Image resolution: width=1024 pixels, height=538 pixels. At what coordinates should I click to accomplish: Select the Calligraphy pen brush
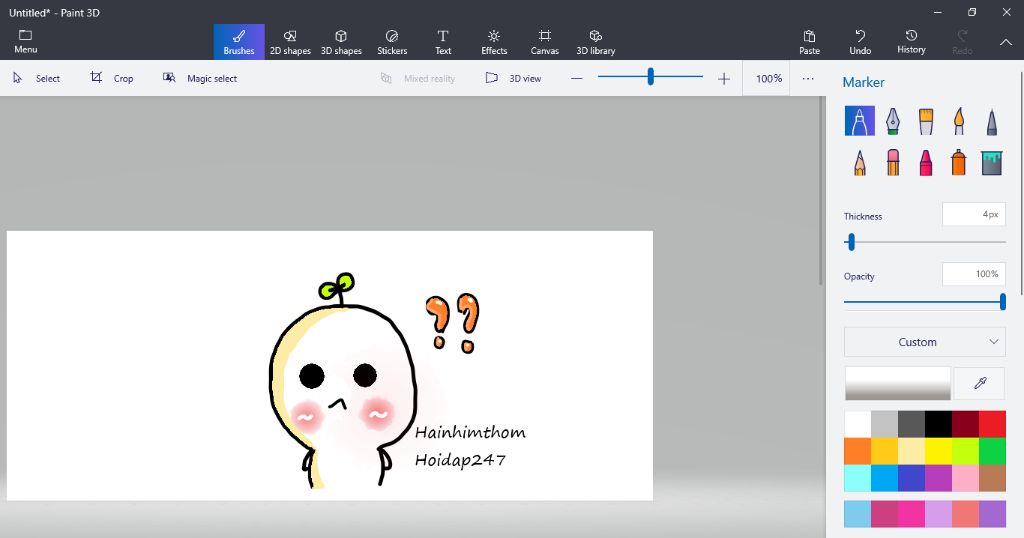coord(892,122)
